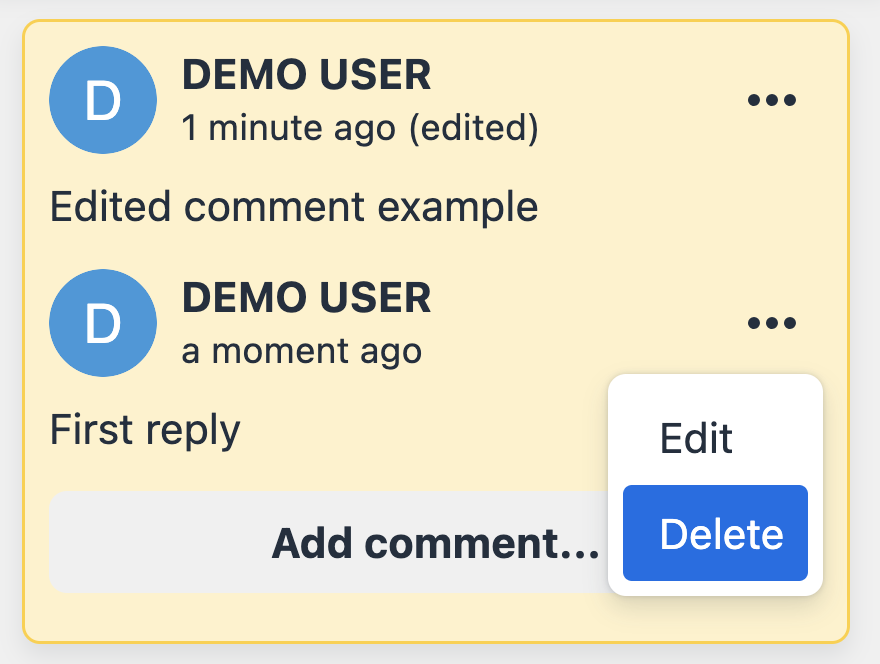Open the ellipsis menu beside the reply author
Viewport: 880px width, 664px height.
771,322
